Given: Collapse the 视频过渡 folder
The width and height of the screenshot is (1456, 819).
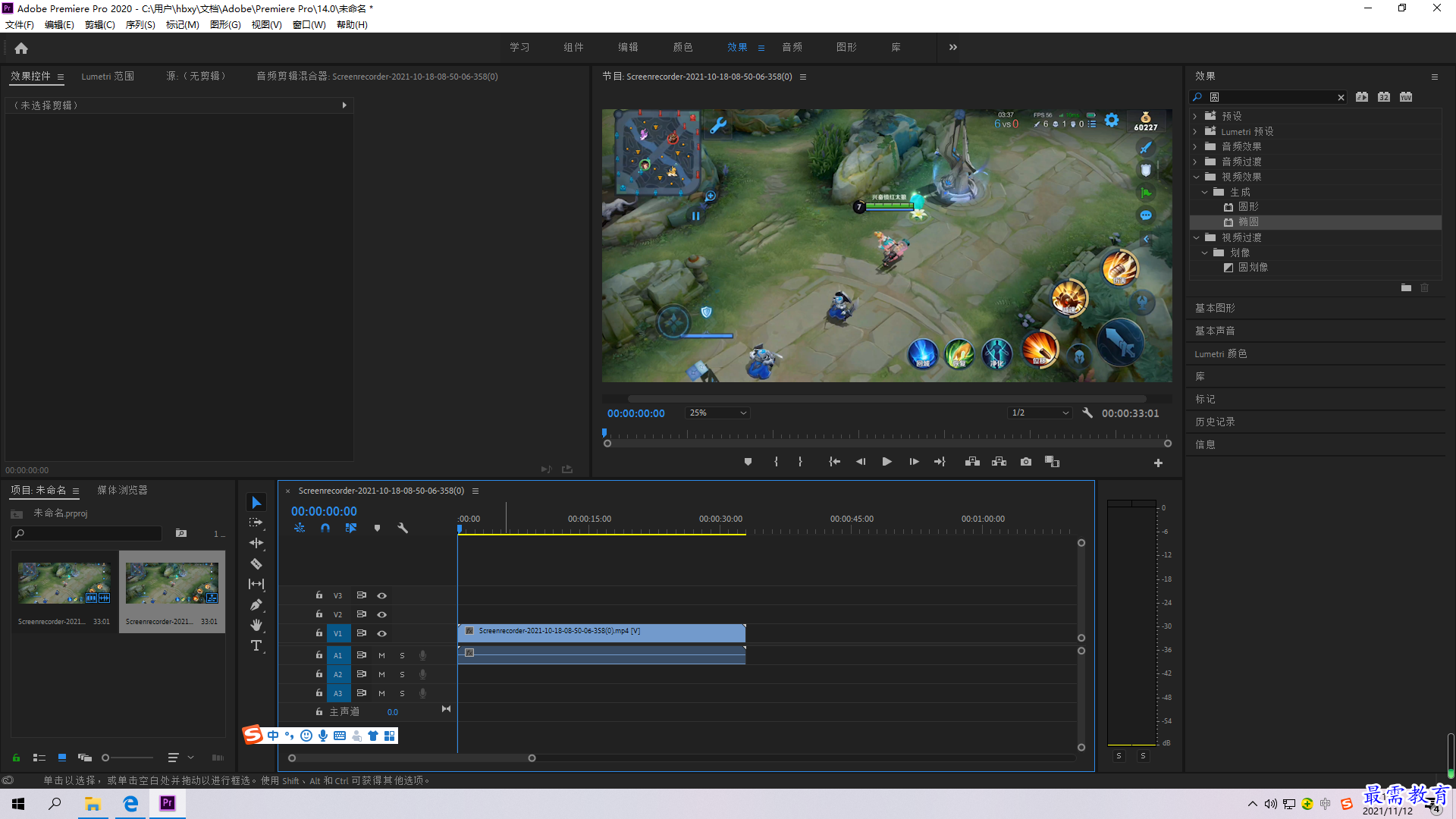Looking at the screenshot, I should click(1196, 237).
